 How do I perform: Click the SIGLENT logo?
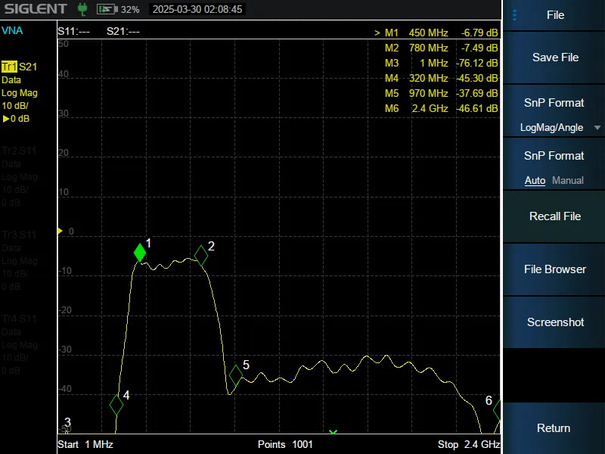(35, 9)
